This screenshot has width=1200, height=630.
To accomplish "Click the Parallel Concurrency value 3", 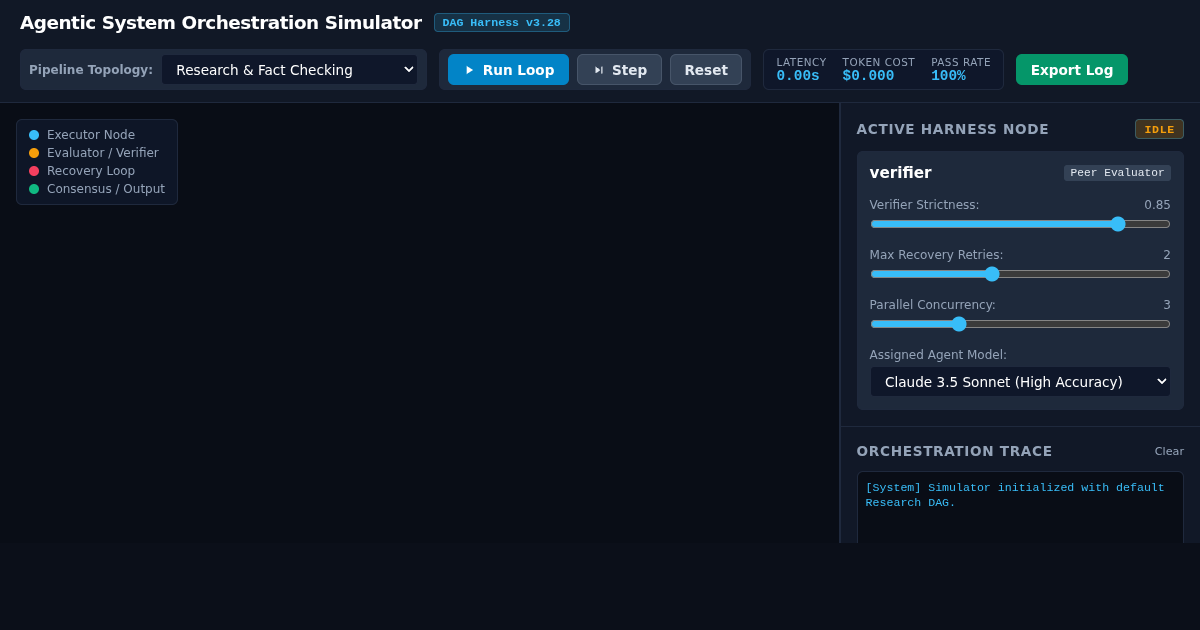I will pyautogui.click(x=1166, y=305).
